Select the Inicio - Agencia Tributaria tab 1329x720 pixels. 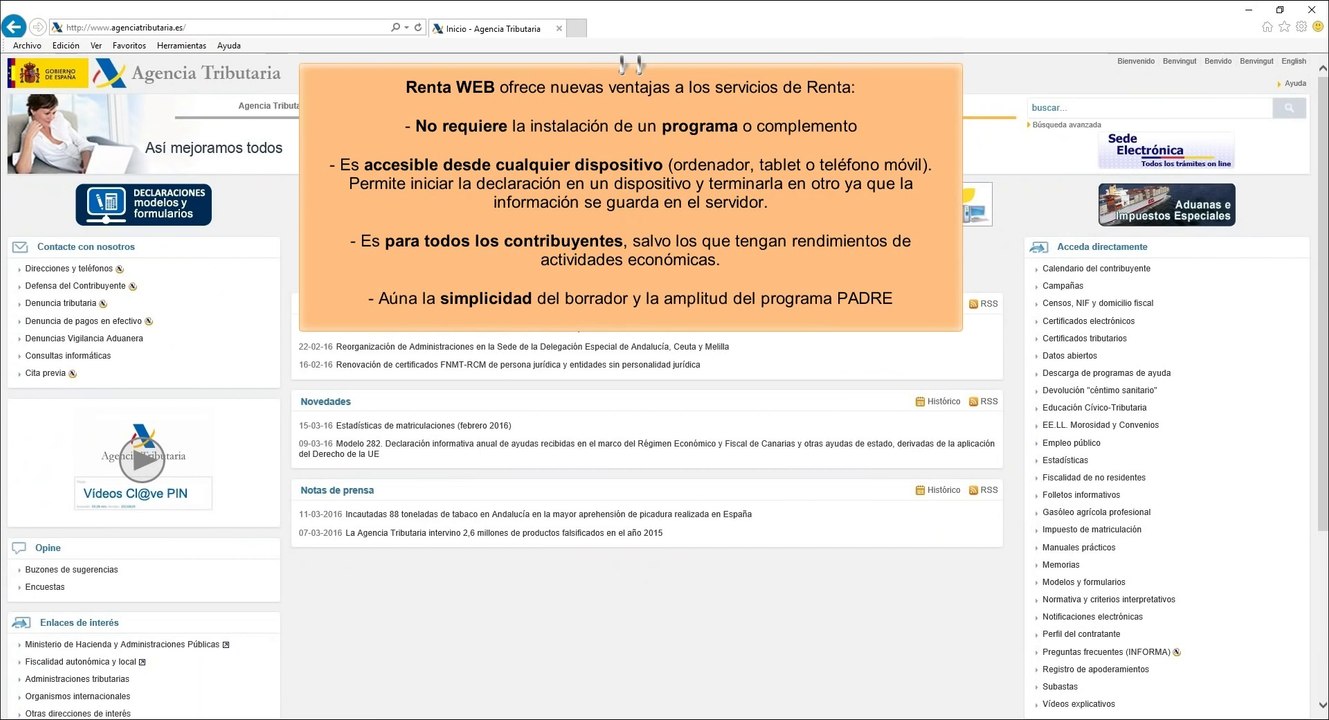point(497,29)
